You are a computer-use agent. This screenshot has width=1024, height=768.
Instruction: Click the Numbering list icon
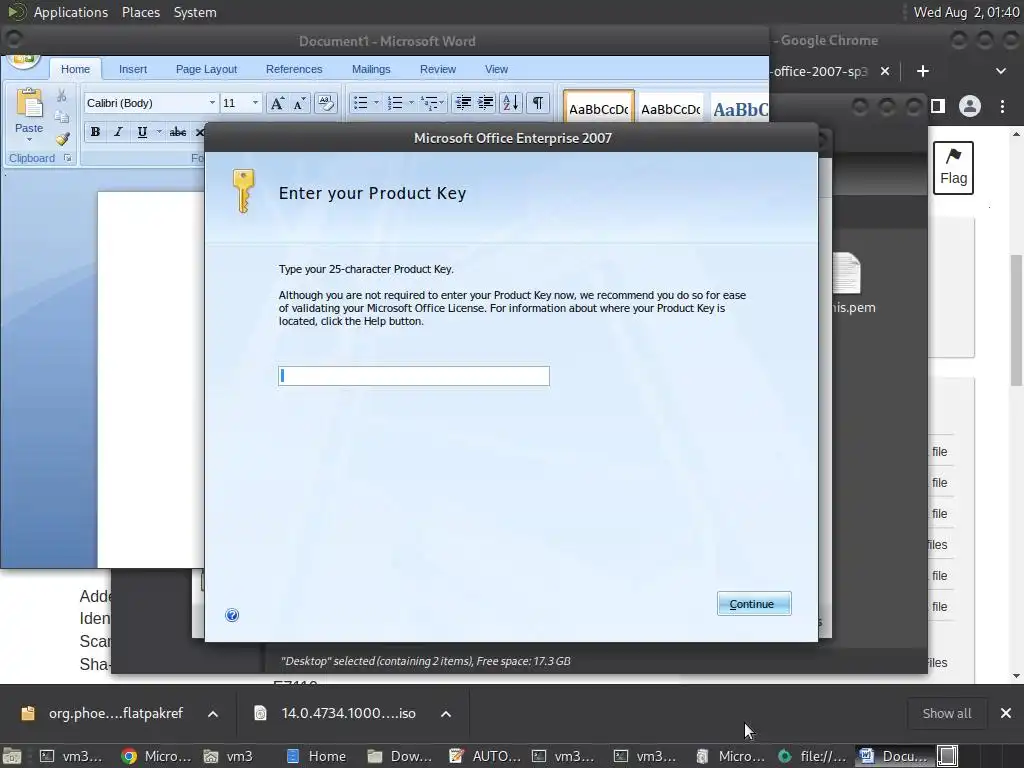pyautogui.click(x=395, y=103)
